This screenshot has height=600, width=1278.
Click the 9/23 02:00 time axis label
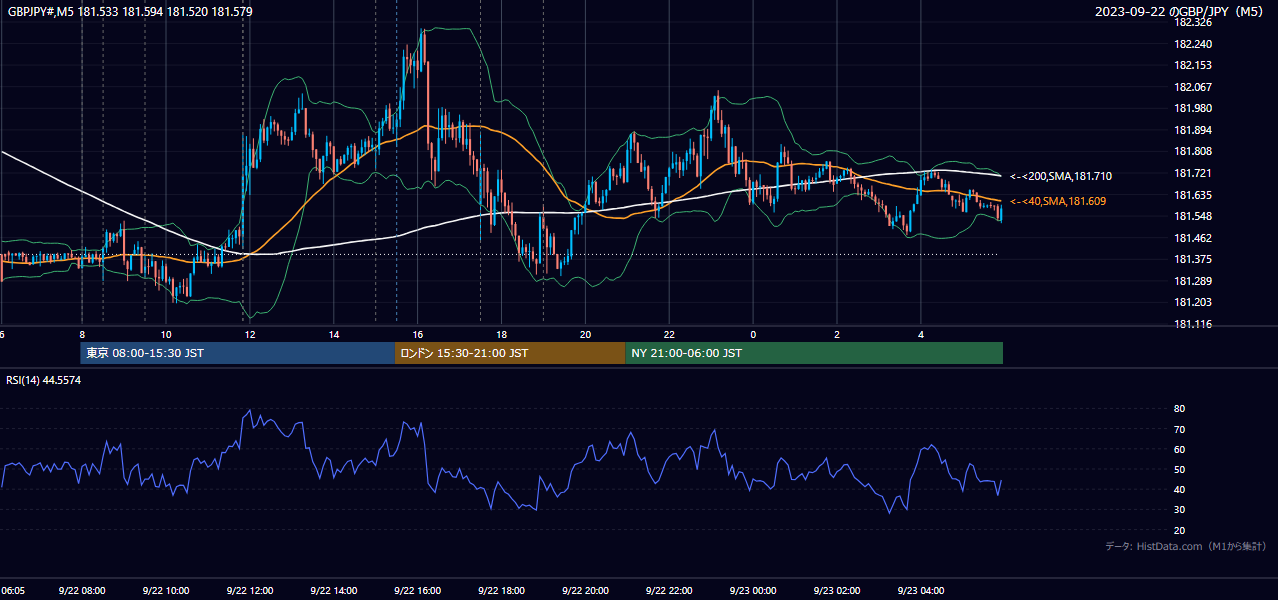coord(837,590)
